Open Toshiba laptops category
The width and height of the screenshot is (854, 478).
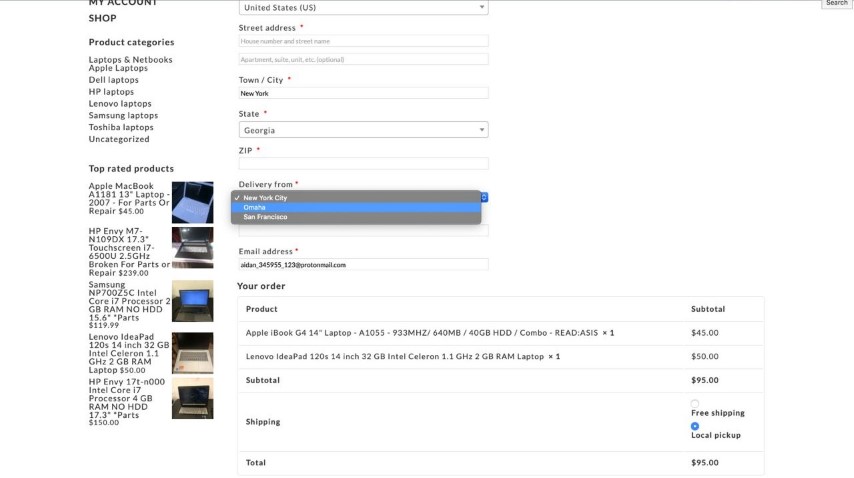(x=121, y=127)
